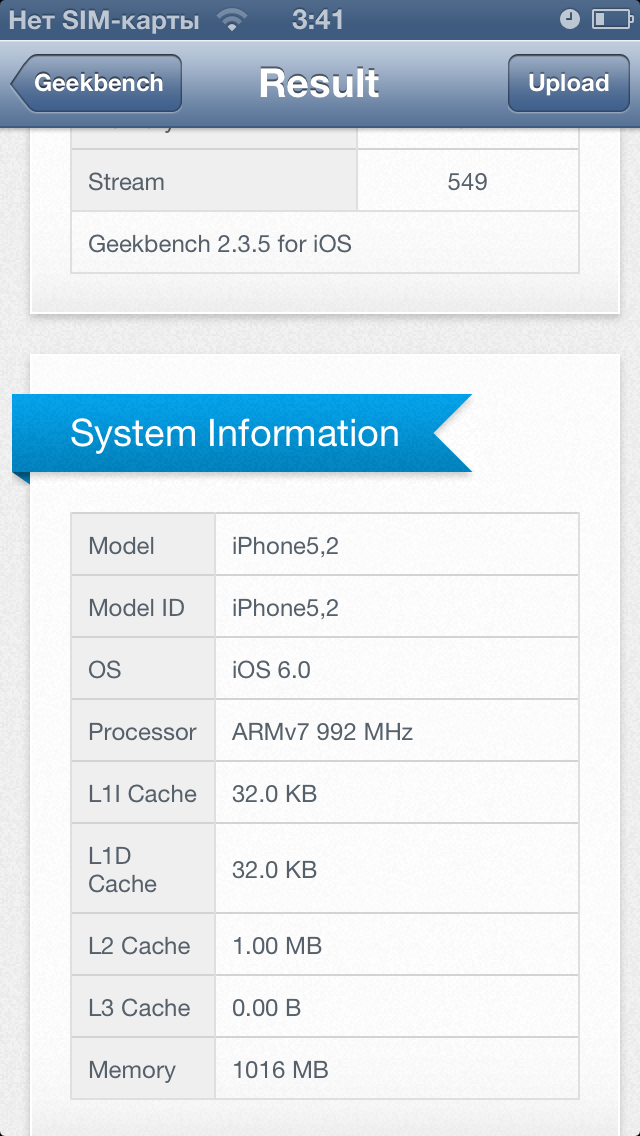Screen dimensions: 640x1136
Task: Select 'ARMv7 992 MHz' value
Action: point(323,732)
